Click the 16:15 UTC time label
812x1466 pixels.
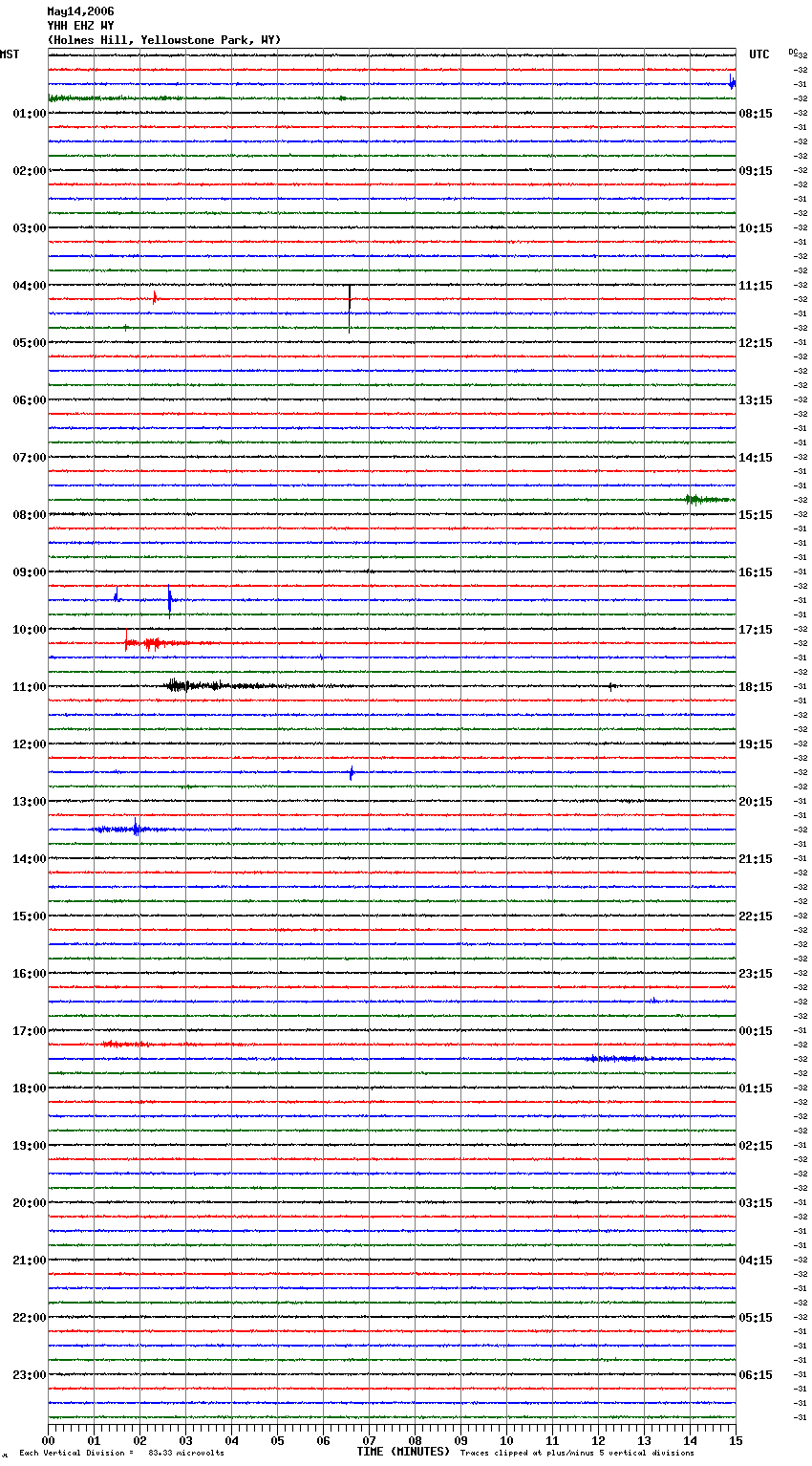point(756,572)
